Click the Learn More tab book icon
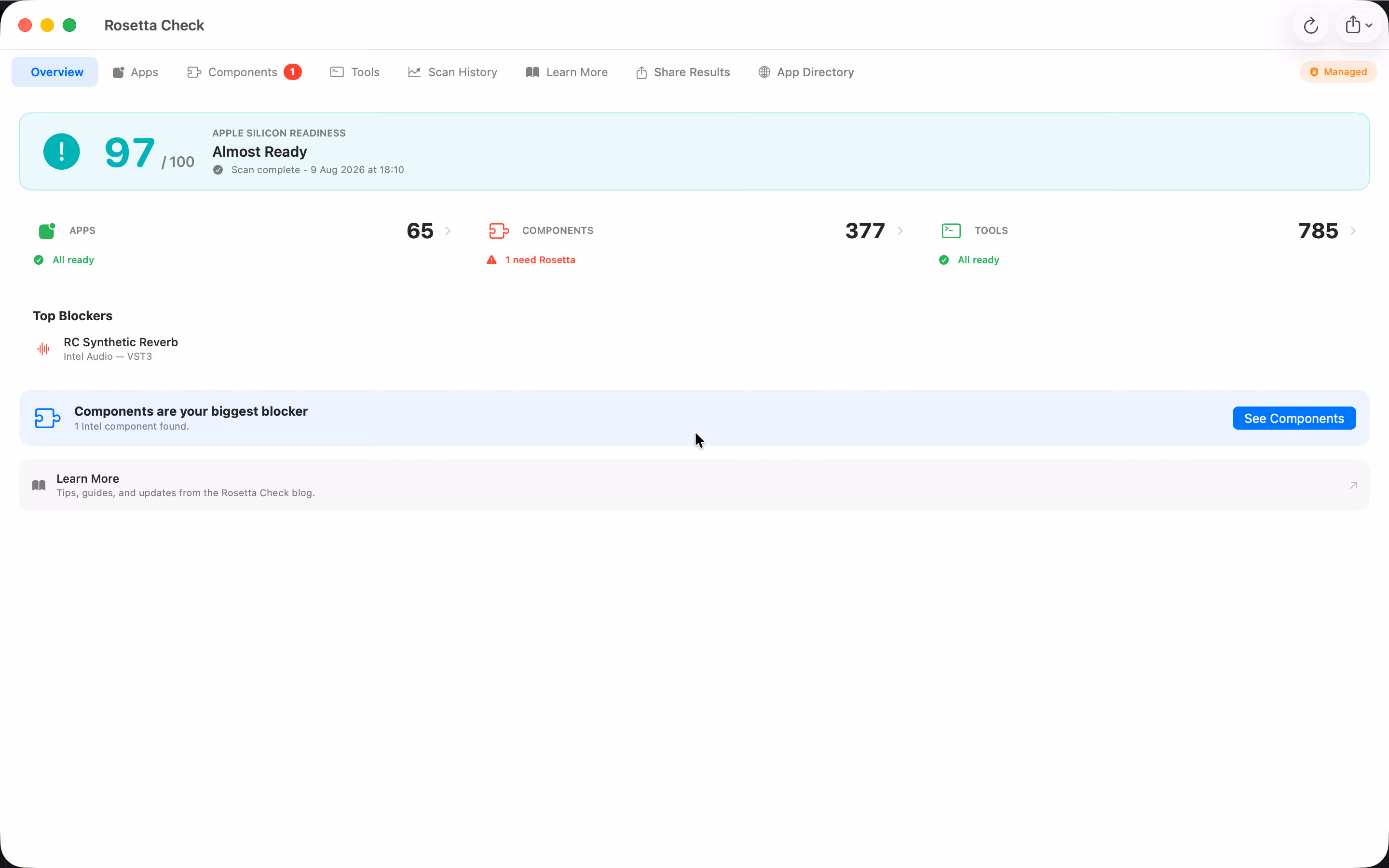The image size is (1389, 868). (532, 72)
